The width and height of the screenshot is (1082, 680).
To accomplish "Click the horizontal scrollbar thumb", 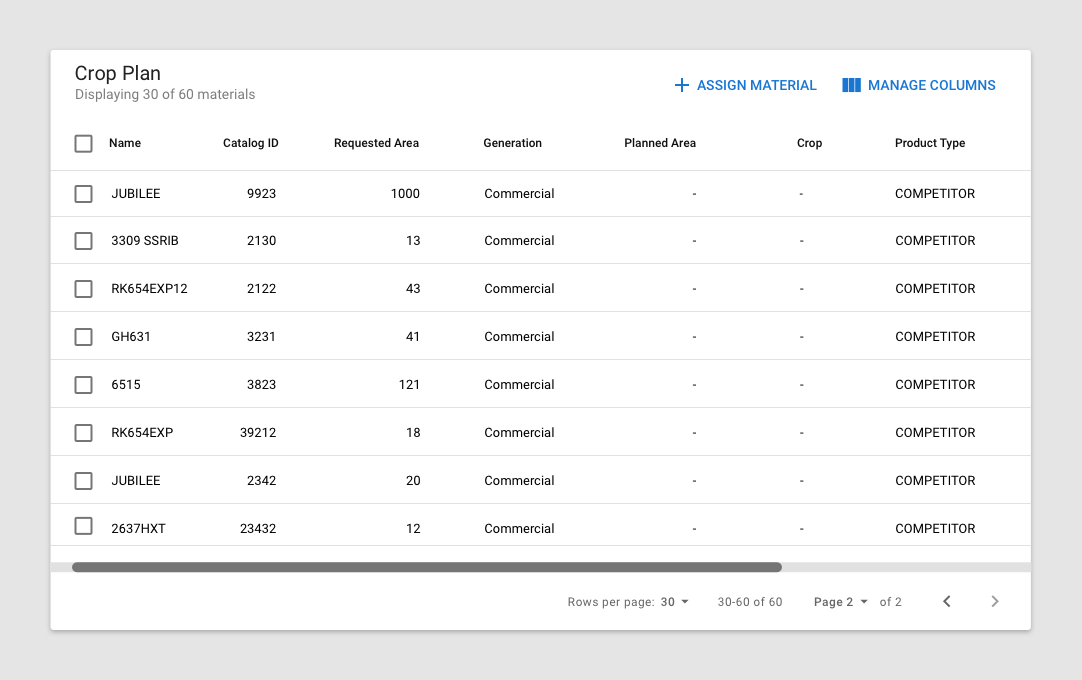I will click(427, 567).
